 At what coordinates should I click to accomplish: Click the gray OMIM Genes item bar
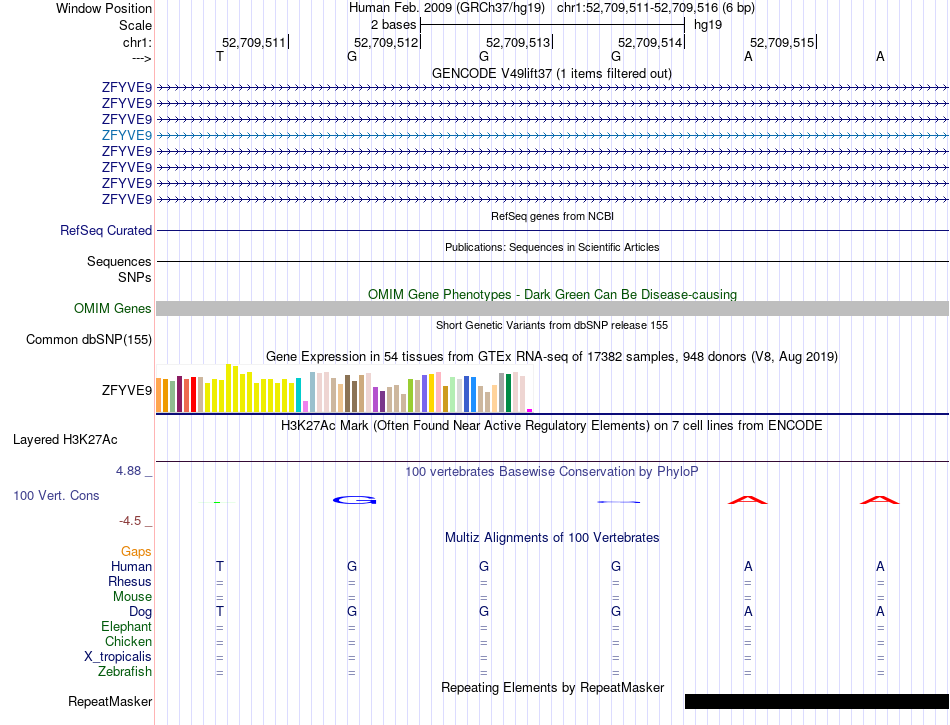(552, 308)
